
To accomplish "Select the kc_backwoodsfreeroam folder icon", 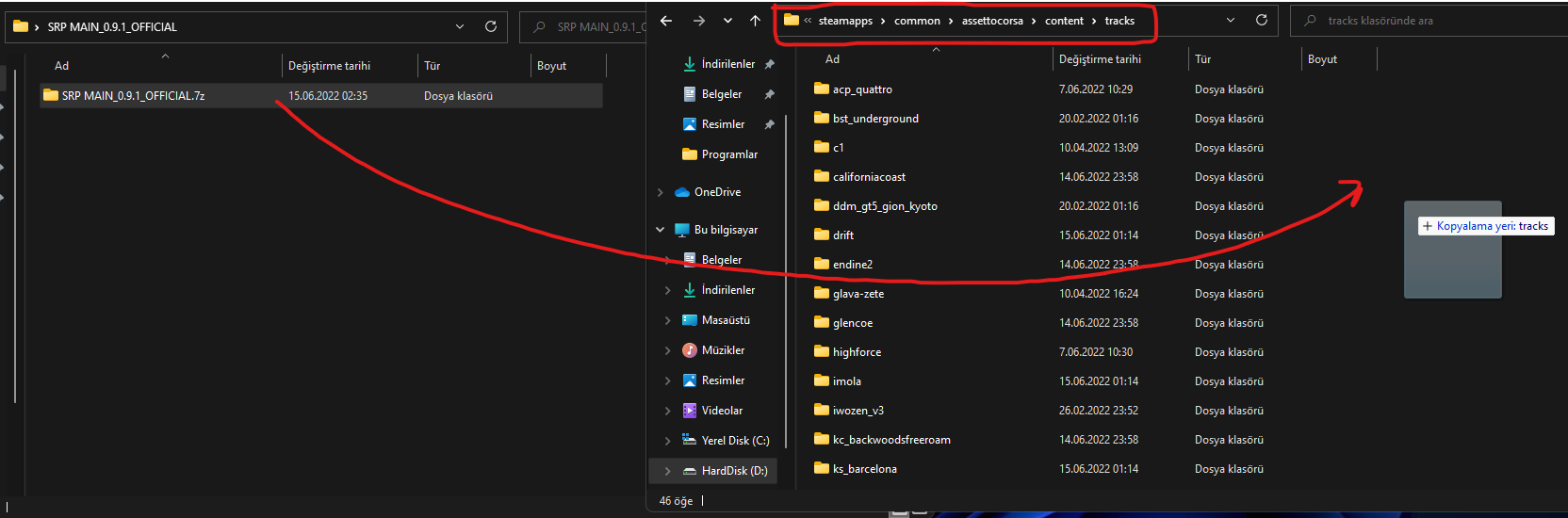I will (822, 439).
